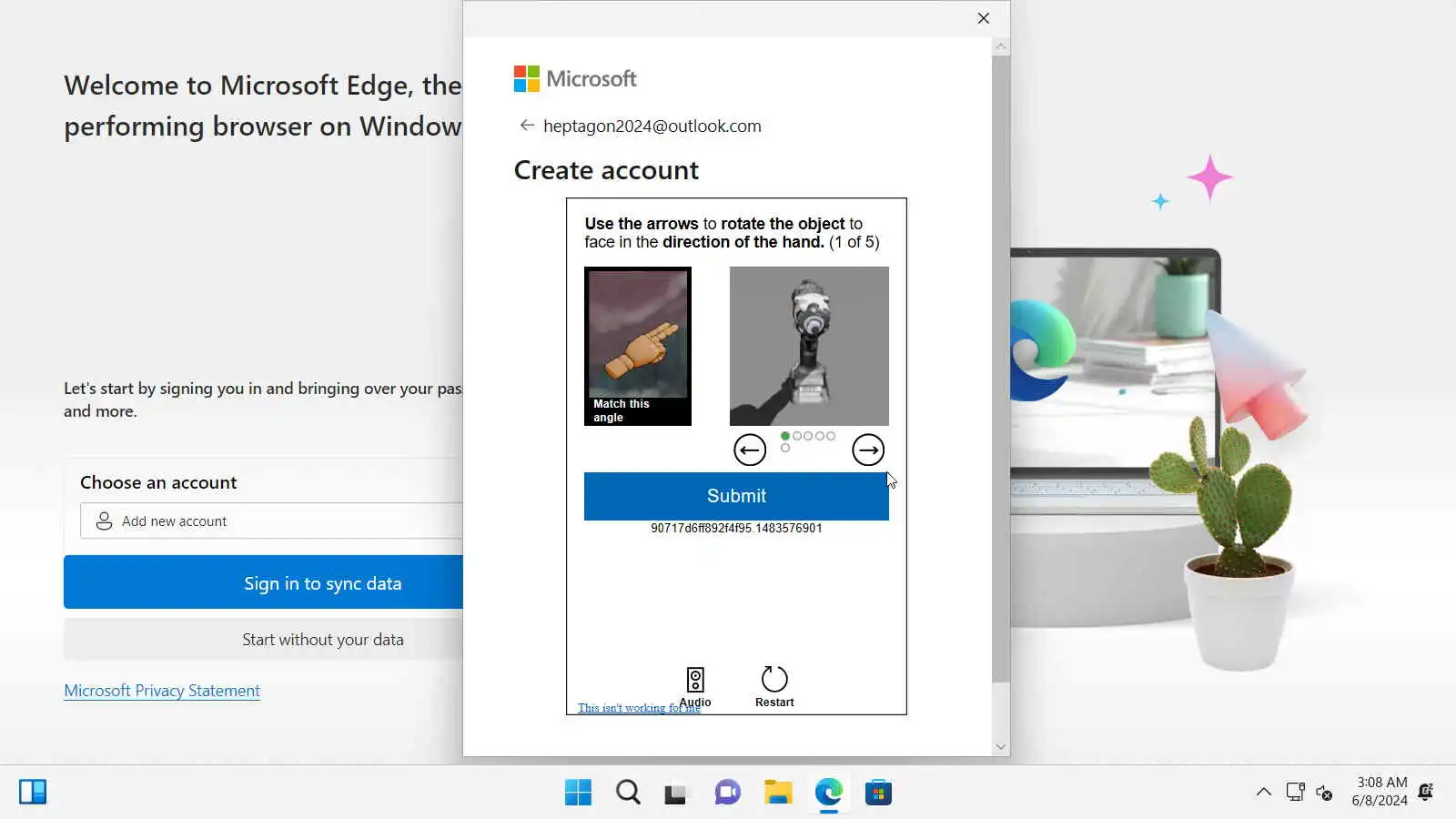Open network settings from the system tray
This screenshot has height=819, width=1456.
[1295, 792]
